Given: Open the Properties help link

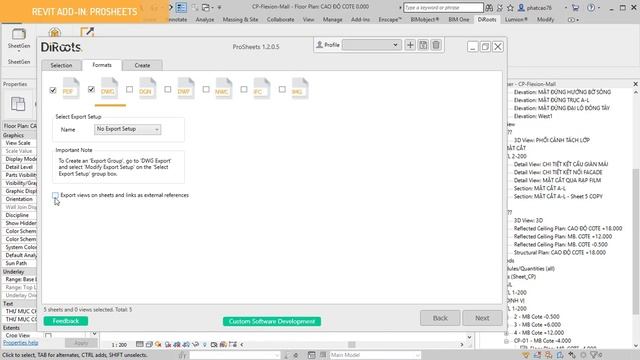Looking at the screenshot, I should pyautogui.click(x=21, y=343).
